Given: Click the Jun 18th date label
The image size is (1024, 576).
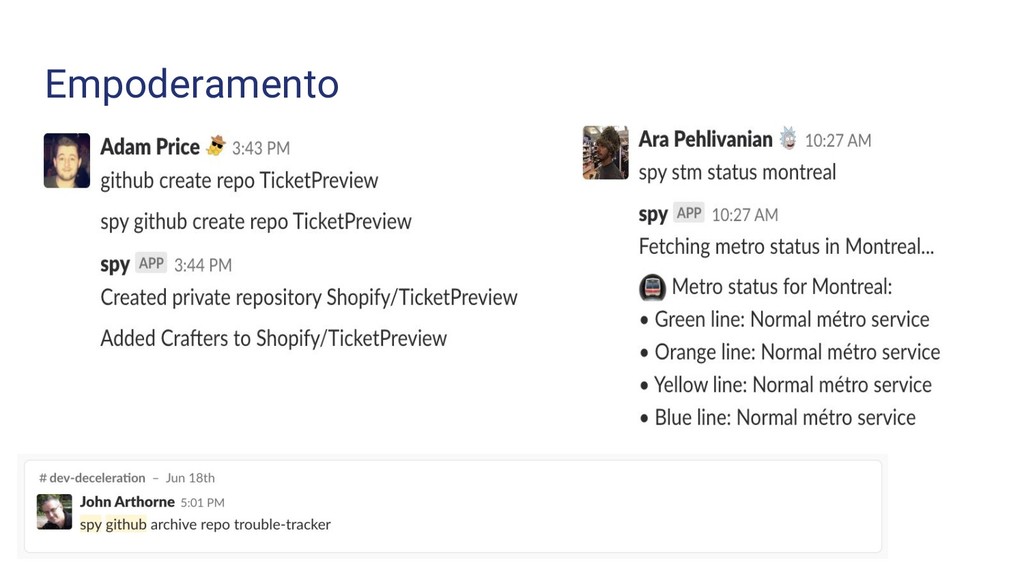Looking at the screenshot, I should click(x=190, y=478).
